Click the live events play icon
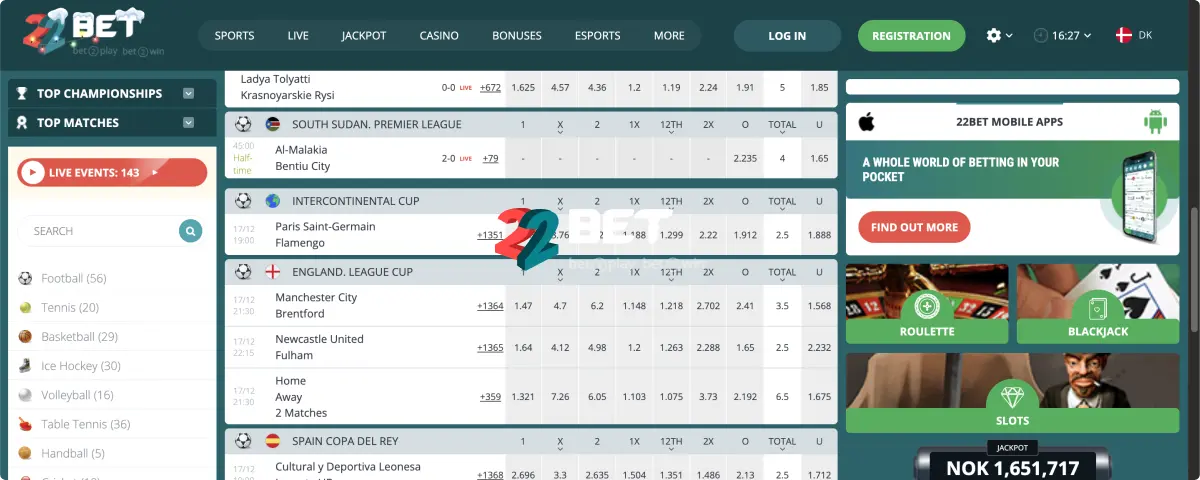 (x=33, y=173)
